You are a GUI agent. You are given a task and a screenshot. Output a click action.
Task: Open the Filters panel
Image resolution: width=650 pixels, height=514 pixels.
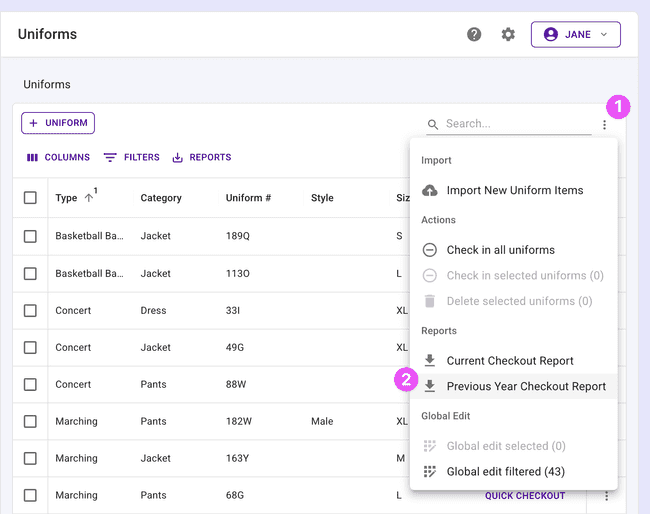tap(132, 158)
